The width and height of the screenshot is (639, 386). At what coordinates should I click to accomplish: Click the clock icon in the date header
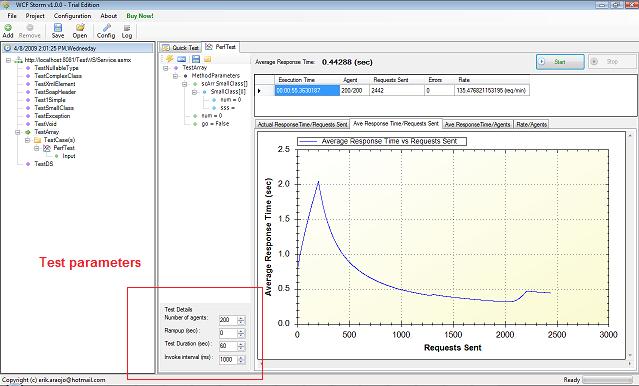(7, 48)
